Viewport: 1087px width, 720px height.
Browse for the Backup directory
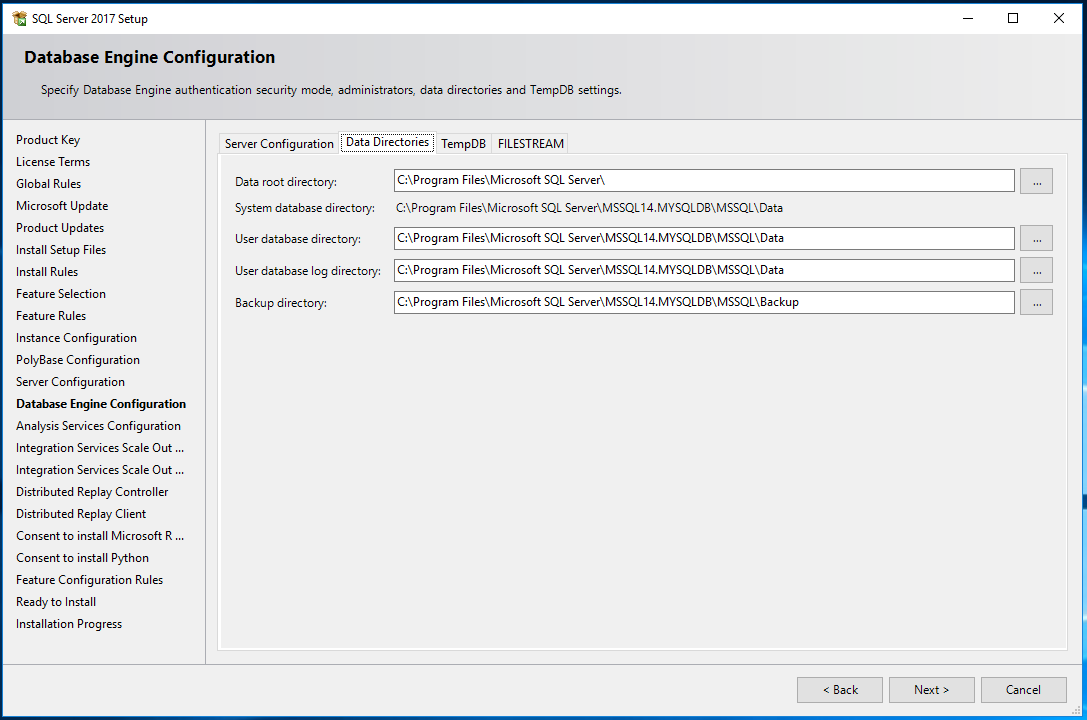tap(1036, 302)
